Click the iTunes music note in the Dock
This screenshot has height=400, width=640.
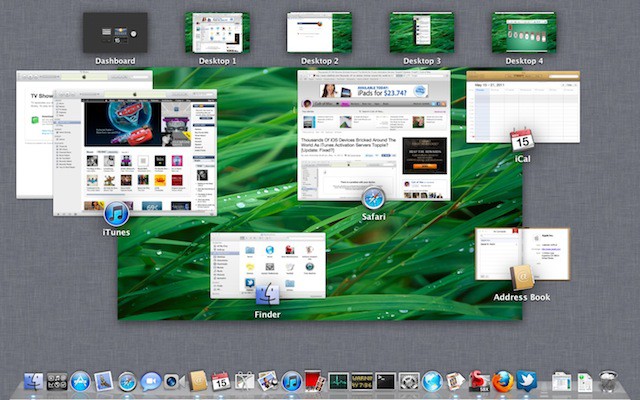(292, 382)
